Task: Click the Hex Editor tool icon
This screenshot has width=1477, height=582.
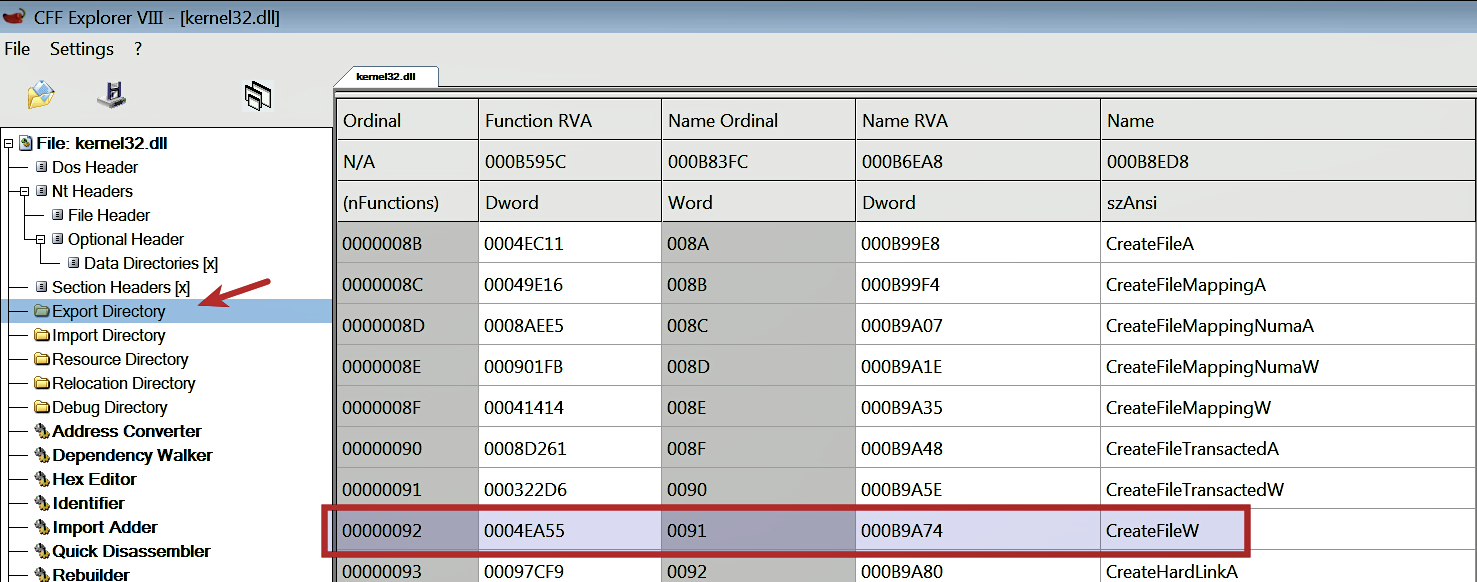Action: pos(42,479)
